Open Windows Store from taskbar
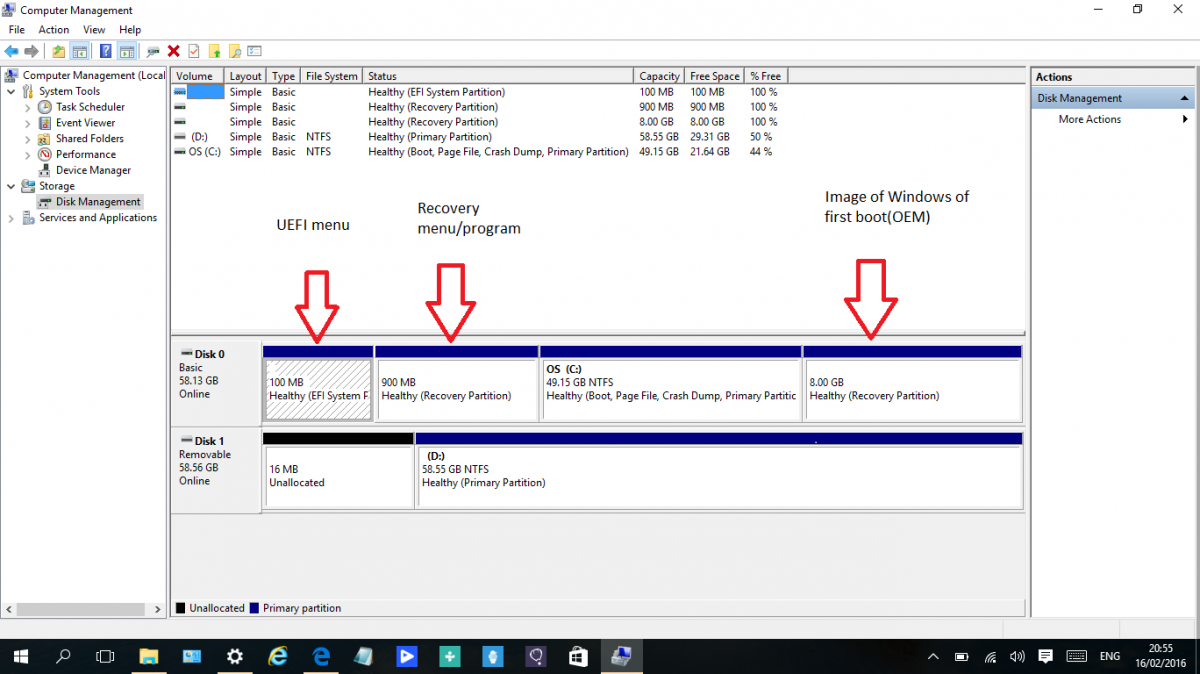The image size is (1200, 674). 578,657
